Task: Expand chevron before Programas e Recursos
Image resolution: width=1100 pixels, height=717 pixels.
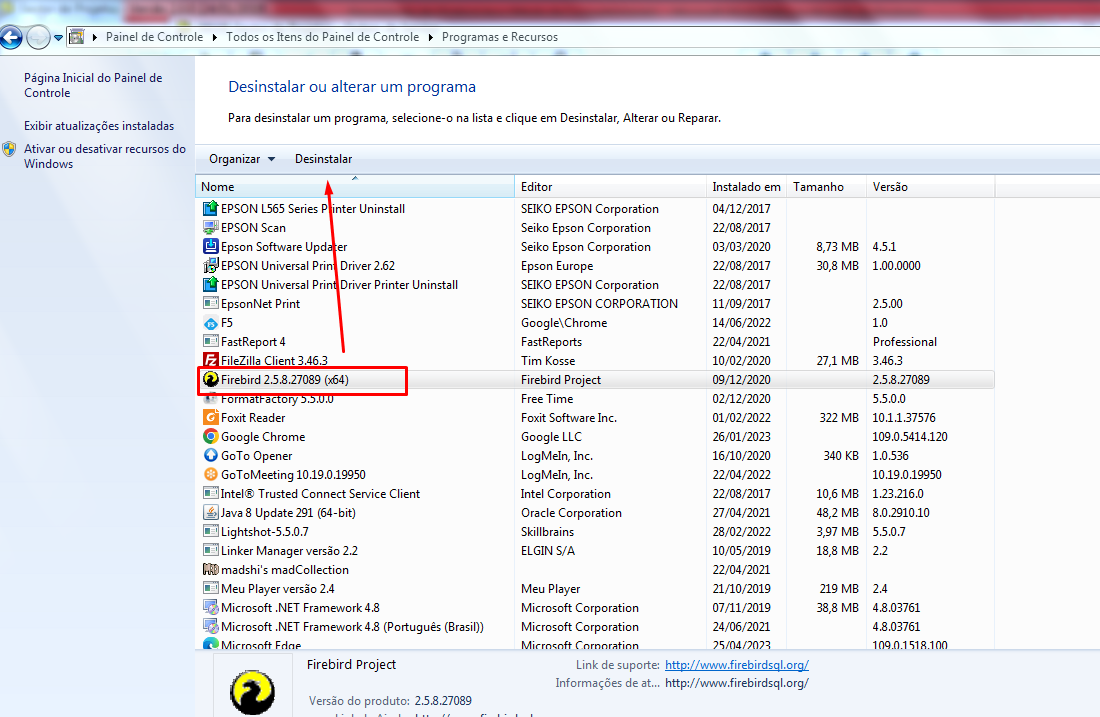Action: (x=431, y=37)
